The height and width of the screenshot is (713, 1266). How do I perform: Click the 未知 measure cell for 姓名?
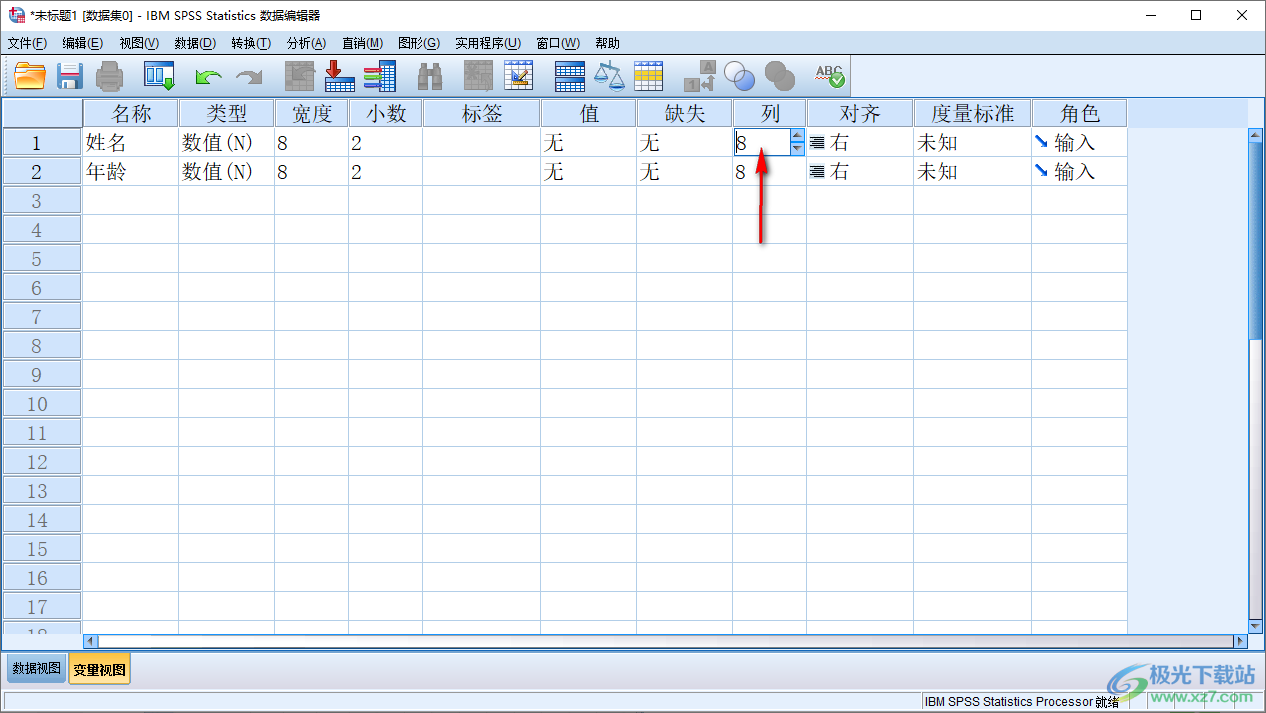(x=972, y=142)
